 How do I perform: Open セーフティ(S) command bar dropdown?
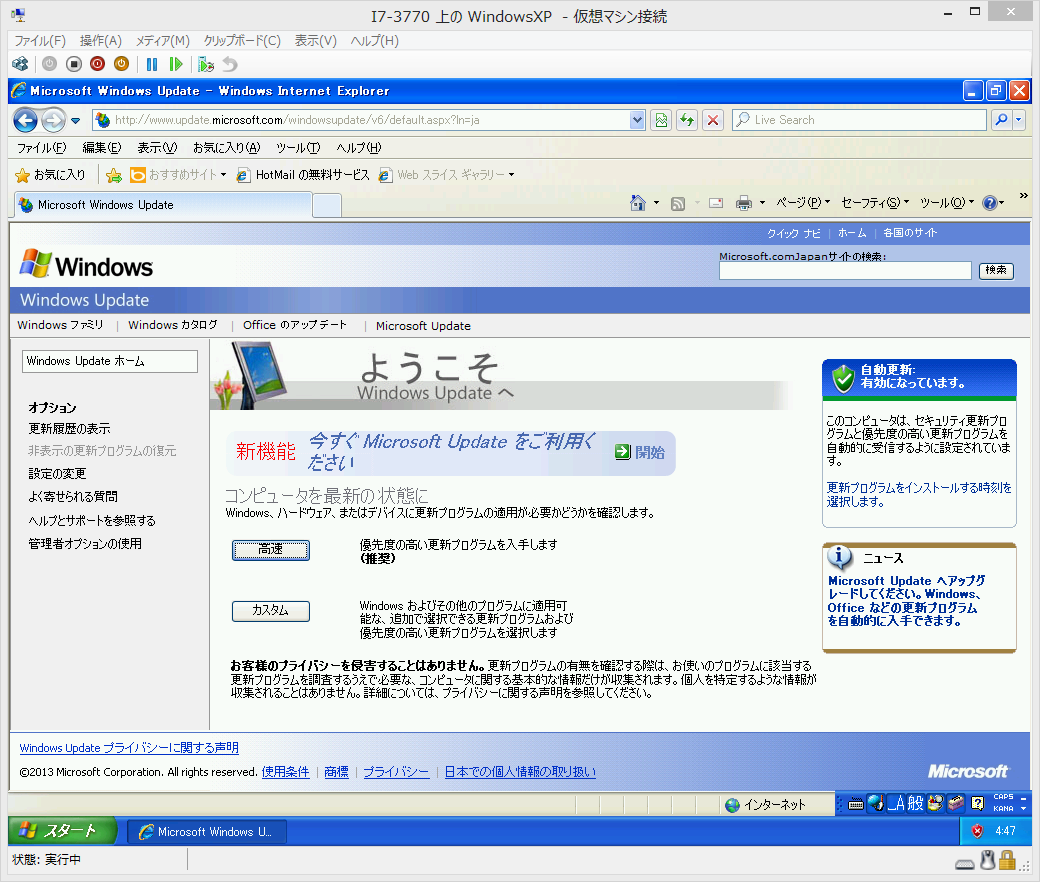[875, 203]
